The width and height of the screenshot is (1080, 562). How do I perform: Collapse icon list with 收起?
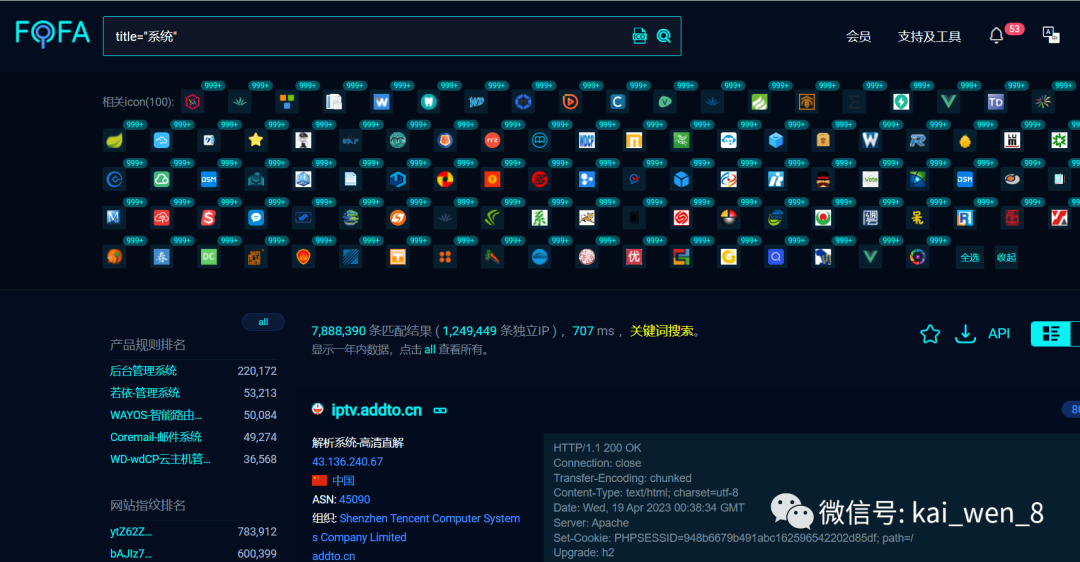1006,257
